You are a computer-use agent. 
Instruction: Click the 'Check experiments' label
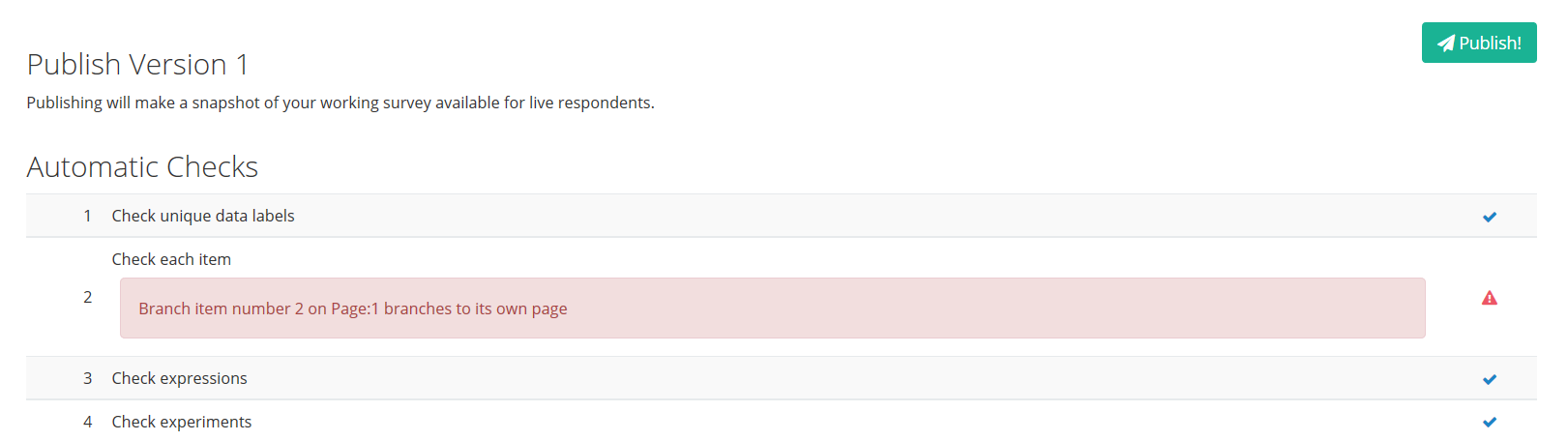[x=181, y=422]
